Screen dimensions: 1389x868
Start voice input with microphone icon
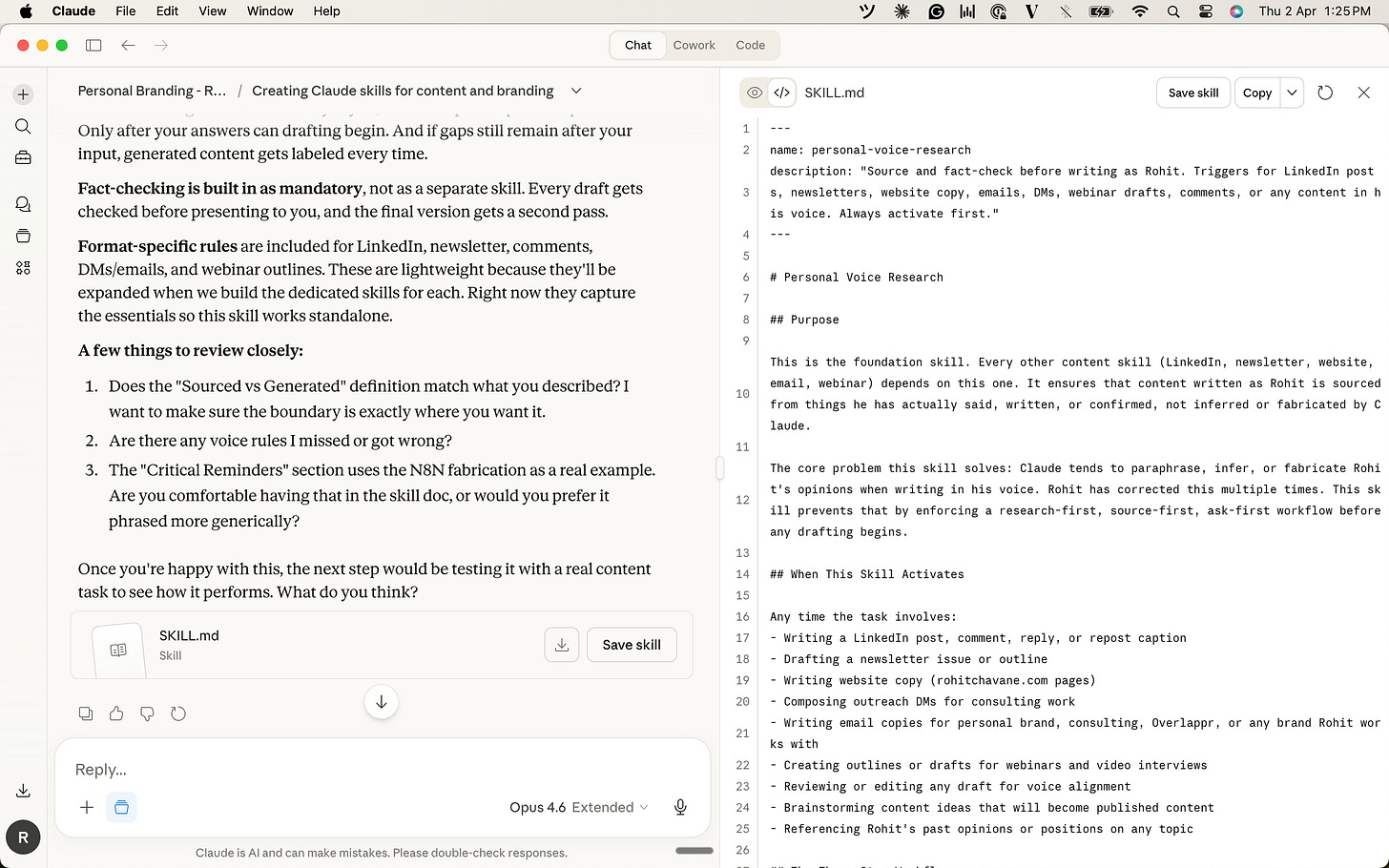(680, 807)
